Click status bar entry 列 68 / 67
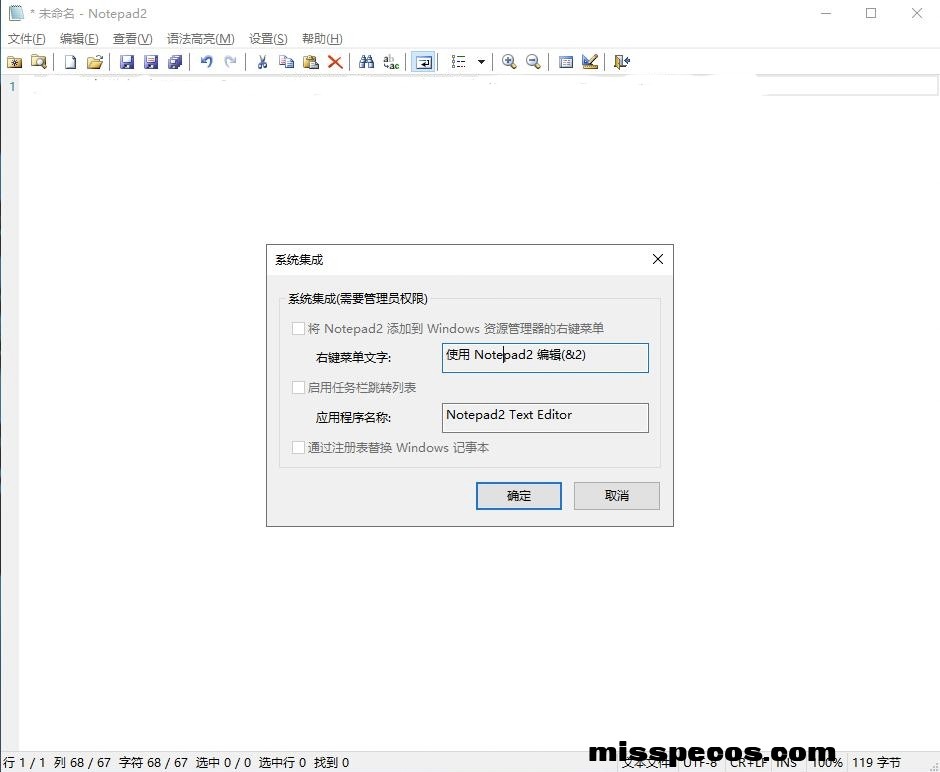 coord(82,762)
